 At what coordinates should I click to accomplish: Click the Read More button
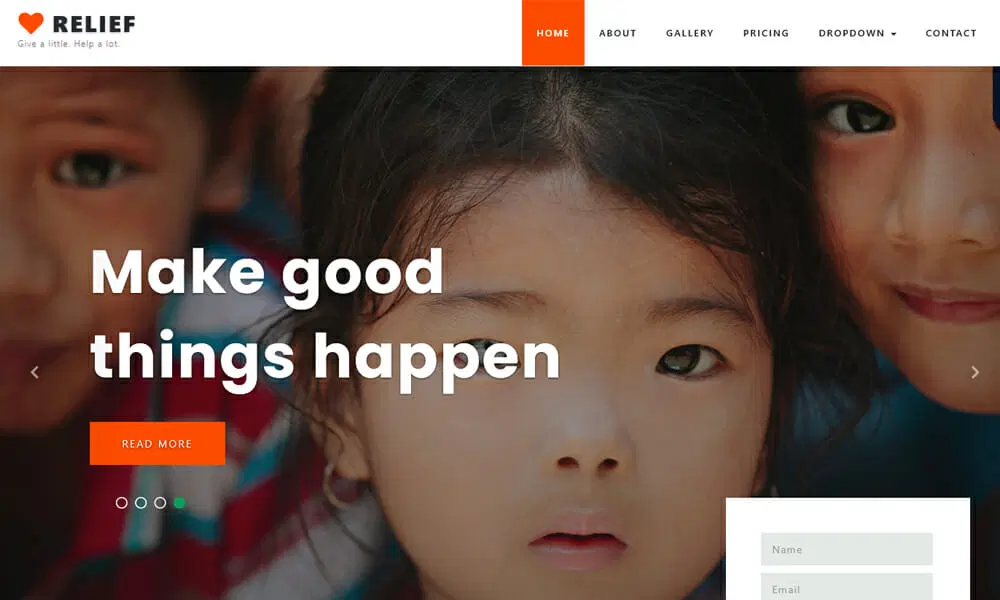158,443
